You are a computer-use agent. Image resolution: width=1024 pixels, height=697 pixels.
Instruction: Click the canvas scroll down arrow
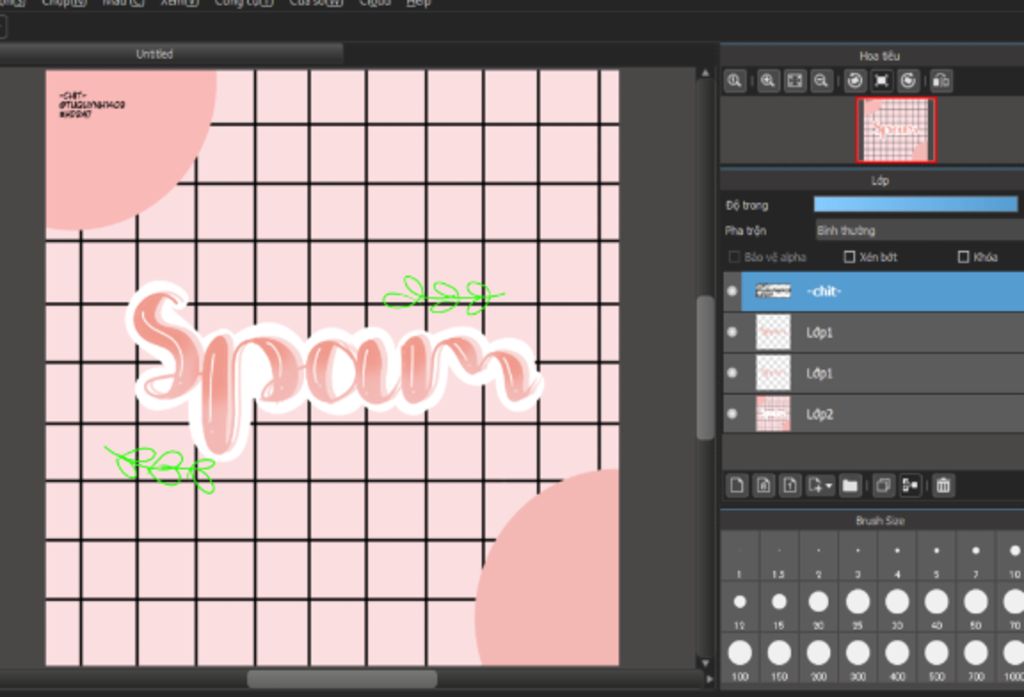[x=705, y=662]
